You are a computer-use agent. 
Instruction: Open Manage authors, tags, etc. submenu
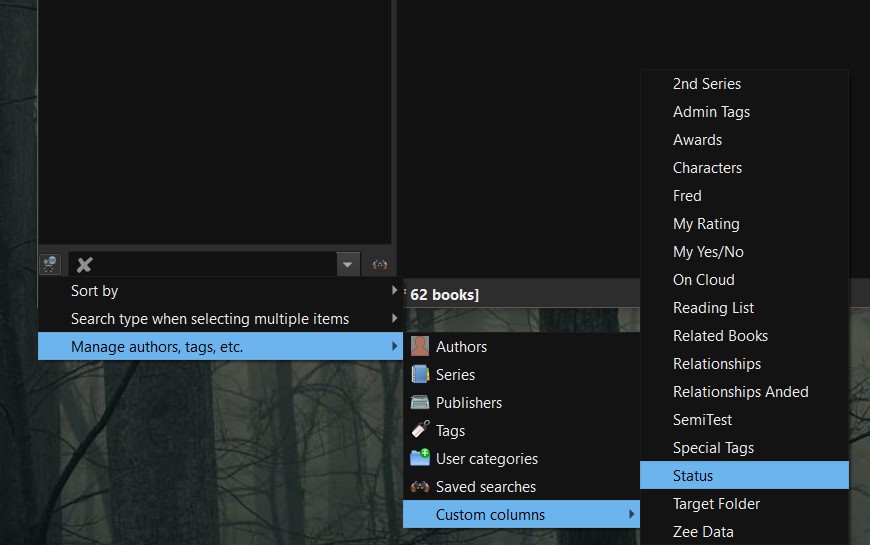click(220, 347)
